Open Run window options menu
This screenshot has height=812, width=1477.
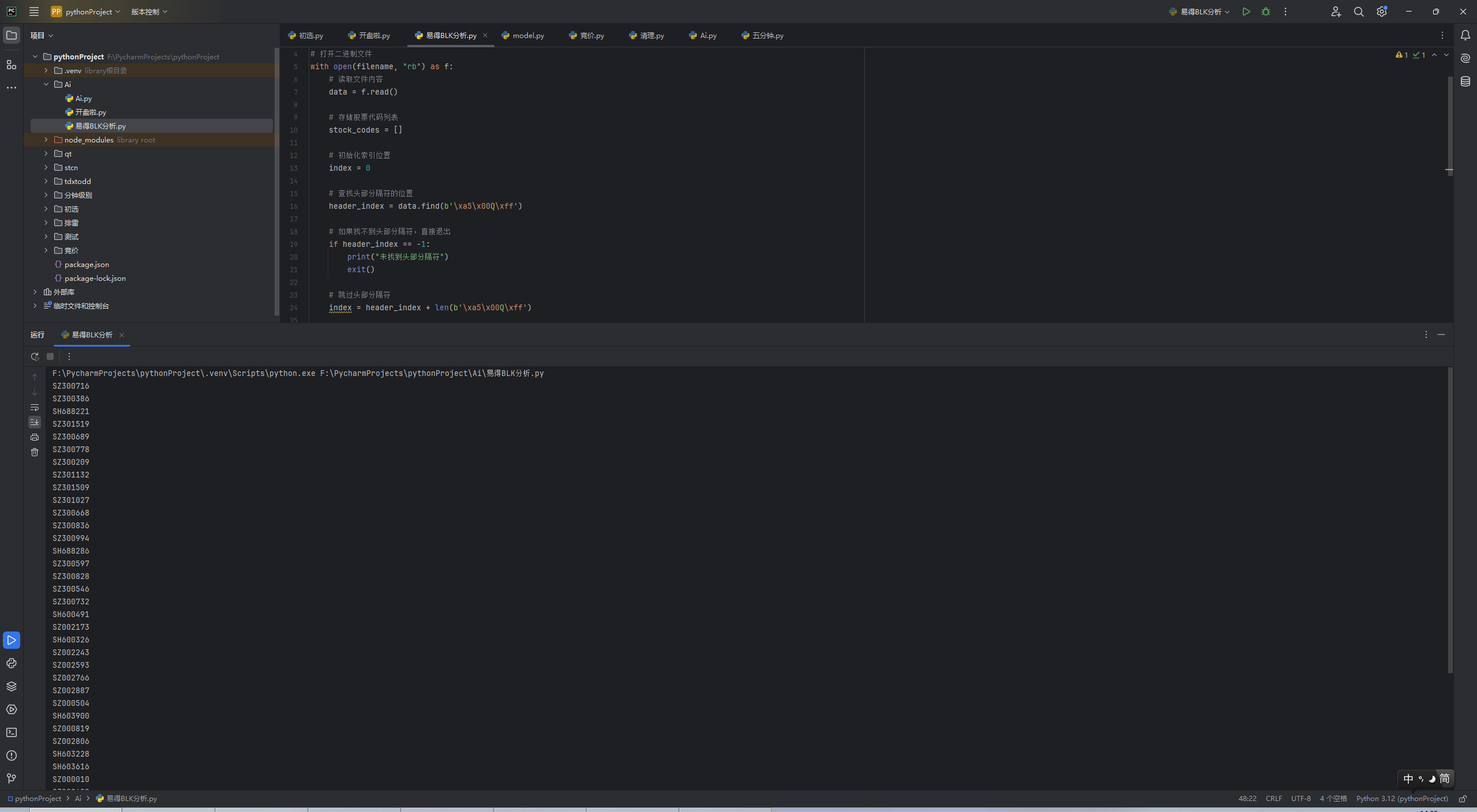point(1426,334)
